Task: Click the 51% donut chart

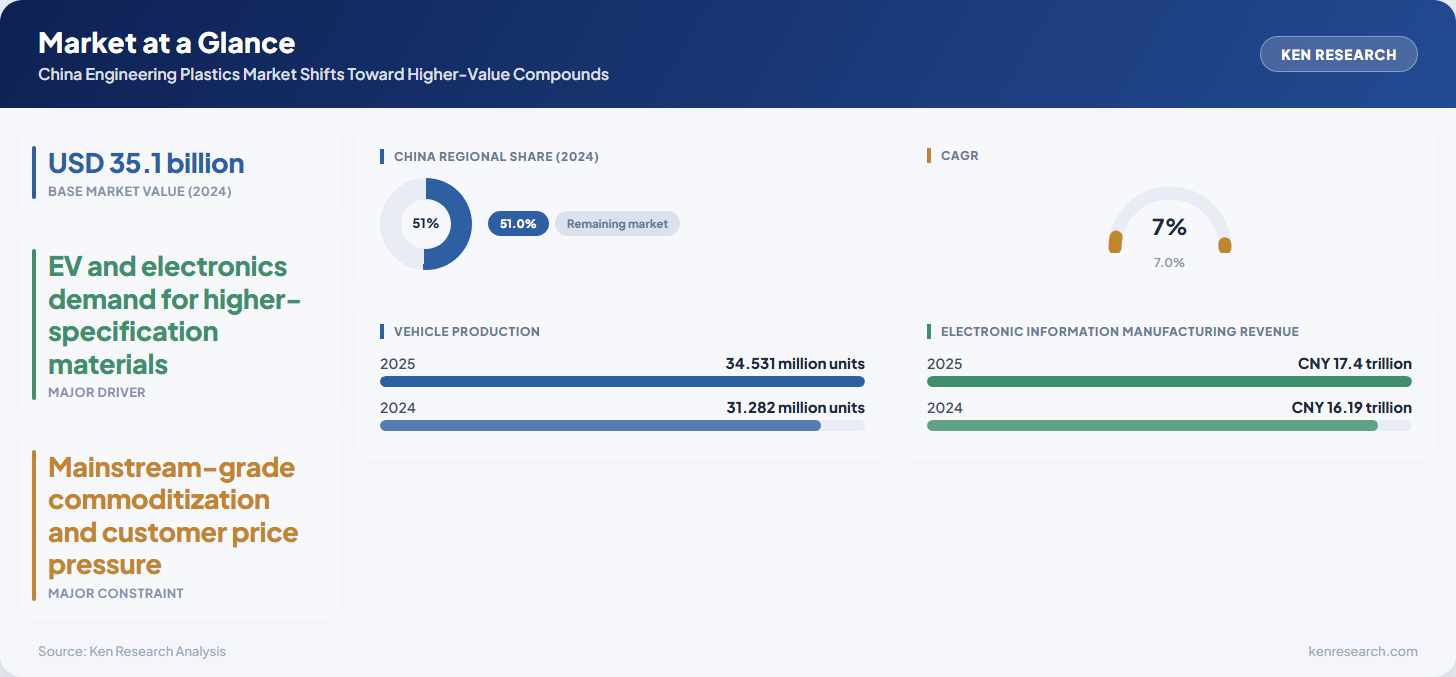Action: tap(426, 224)
